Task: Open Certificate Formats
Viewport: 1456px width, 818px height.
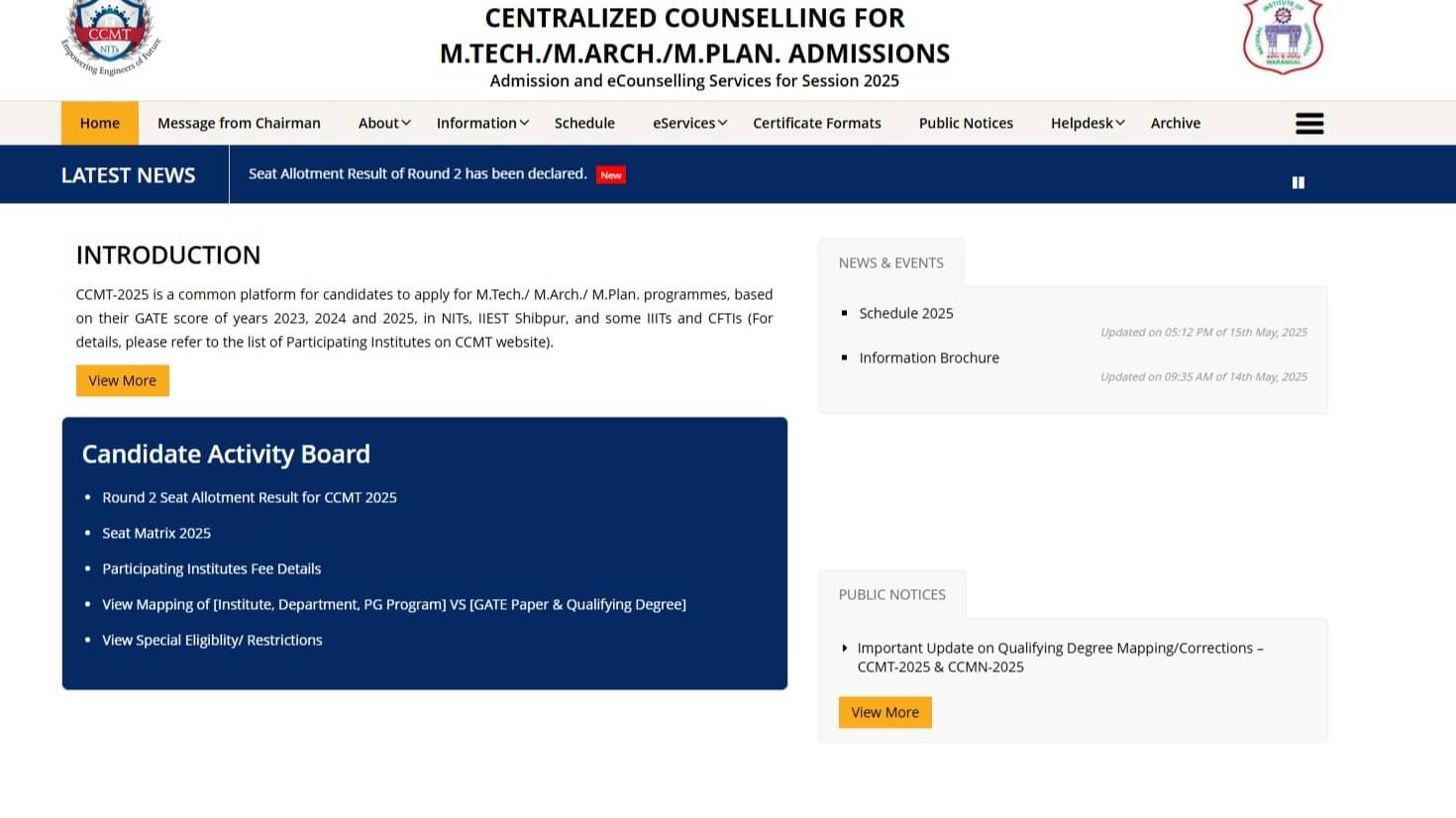Action: 816,123
